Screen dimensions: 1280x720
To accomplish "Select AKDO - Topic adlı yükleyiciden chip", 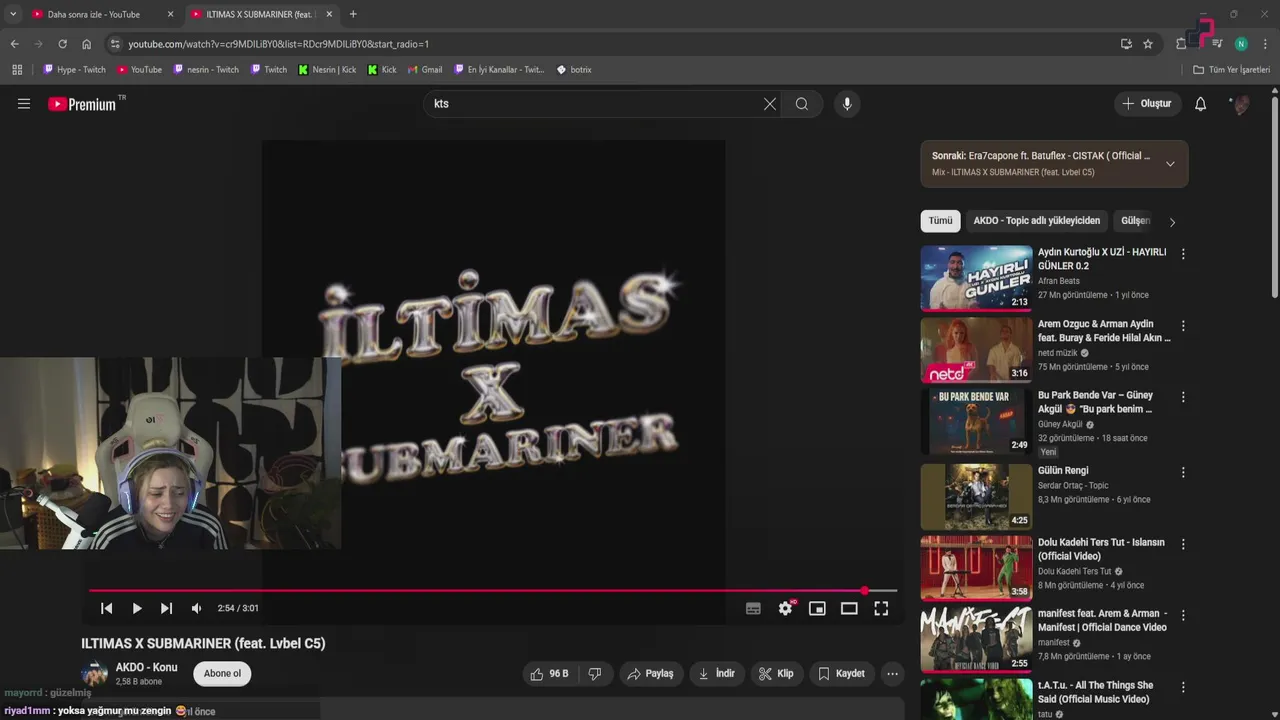I will coord(1037,221).
